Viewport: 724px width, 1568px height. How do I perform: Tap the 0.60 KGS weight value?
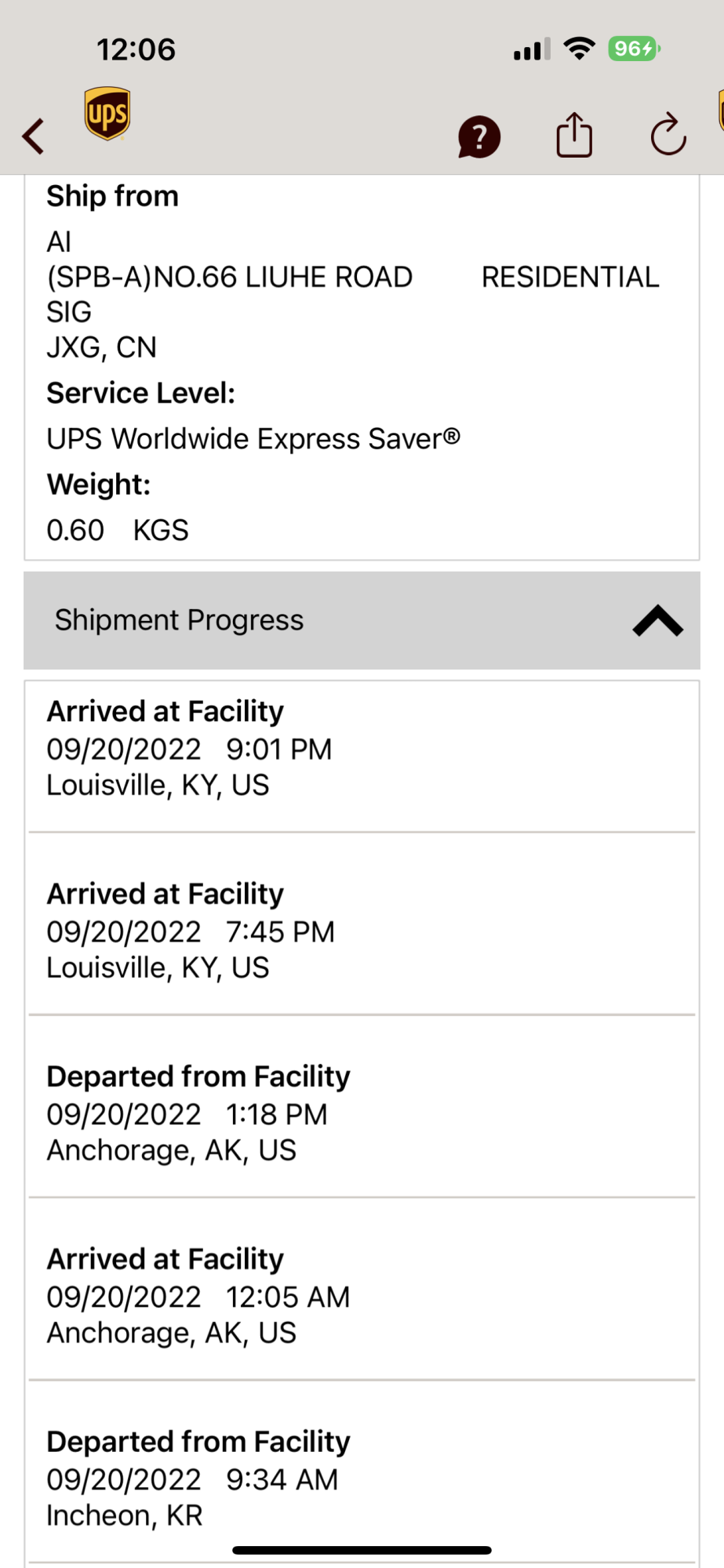[118, 531]
